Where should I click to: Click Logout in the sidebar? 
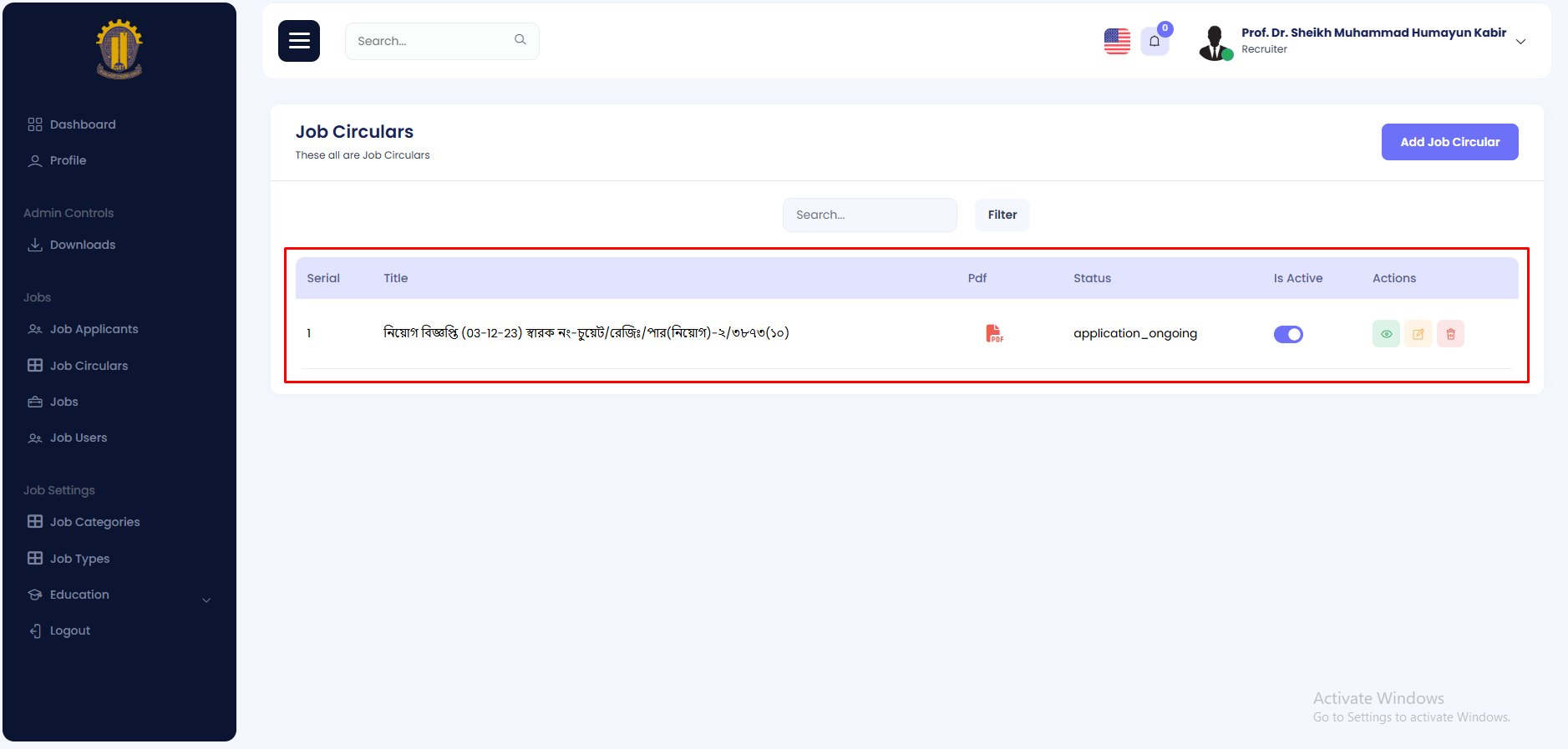point(70,630)
